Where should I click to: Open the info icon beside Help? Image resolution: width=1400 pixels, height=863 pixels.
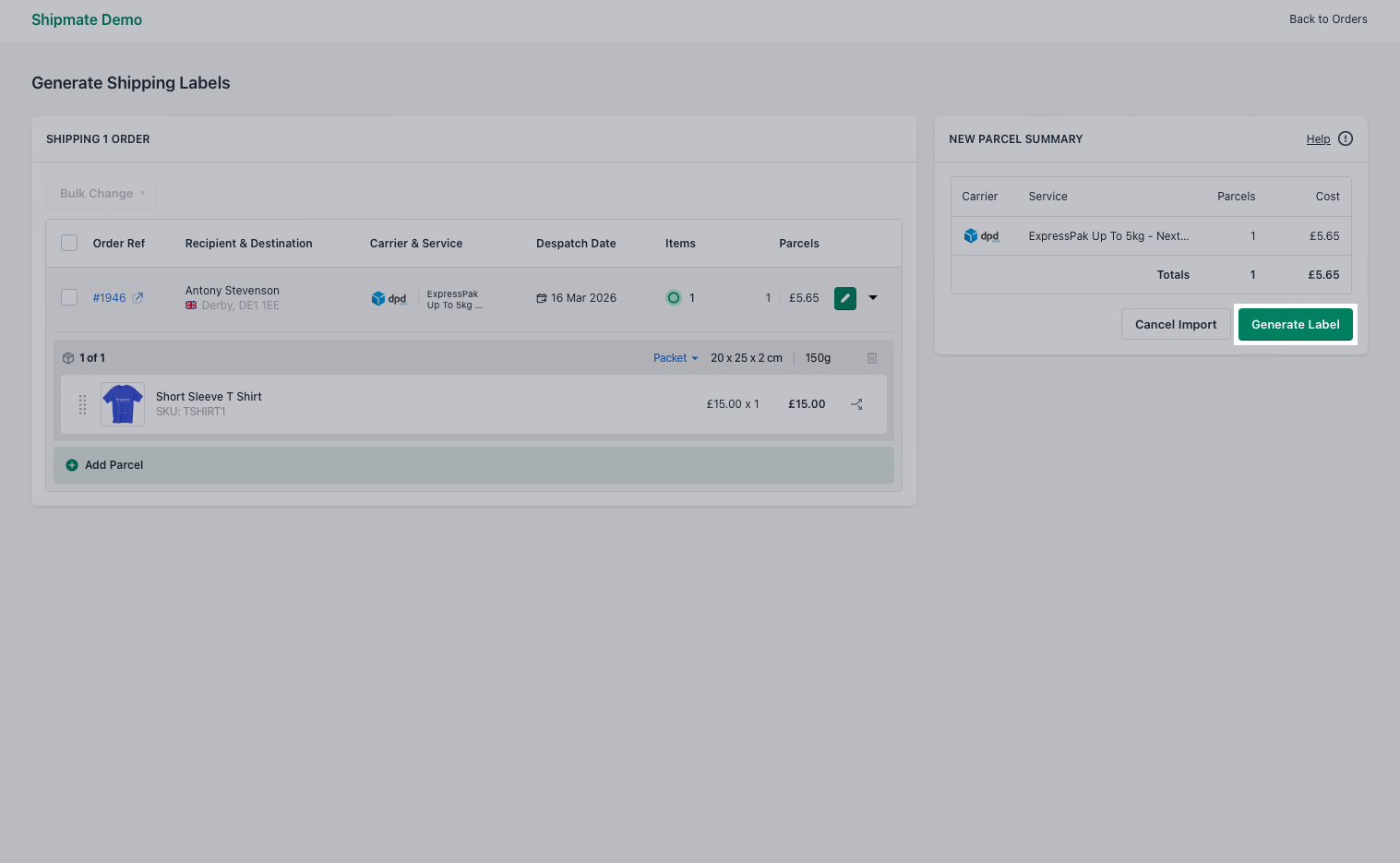(x=1345, y=138)
